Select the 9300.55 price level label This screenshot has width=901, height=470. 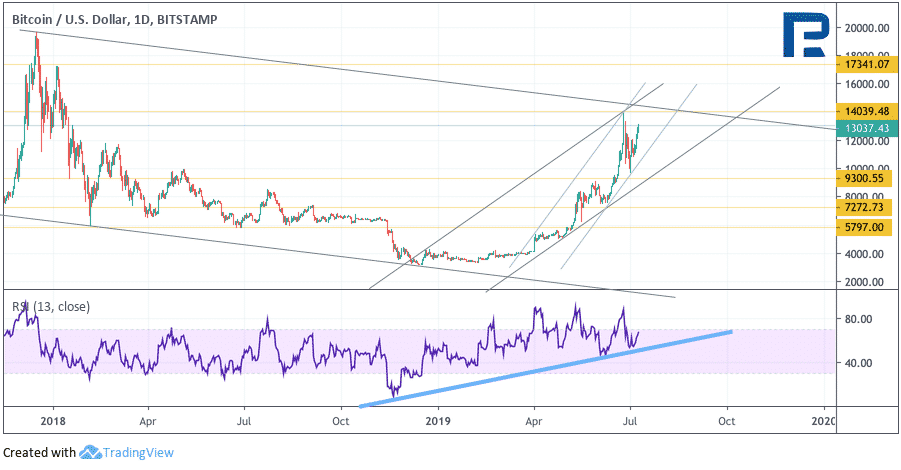pos(864,179)
